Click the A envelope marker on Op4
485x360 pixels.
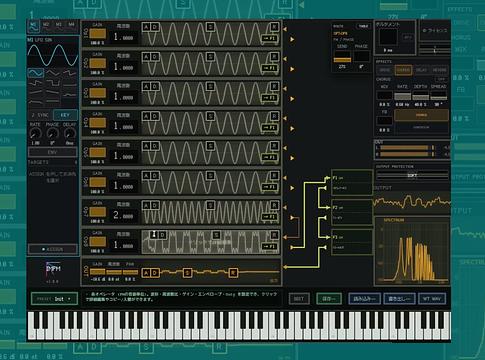(x=146, y=116)
